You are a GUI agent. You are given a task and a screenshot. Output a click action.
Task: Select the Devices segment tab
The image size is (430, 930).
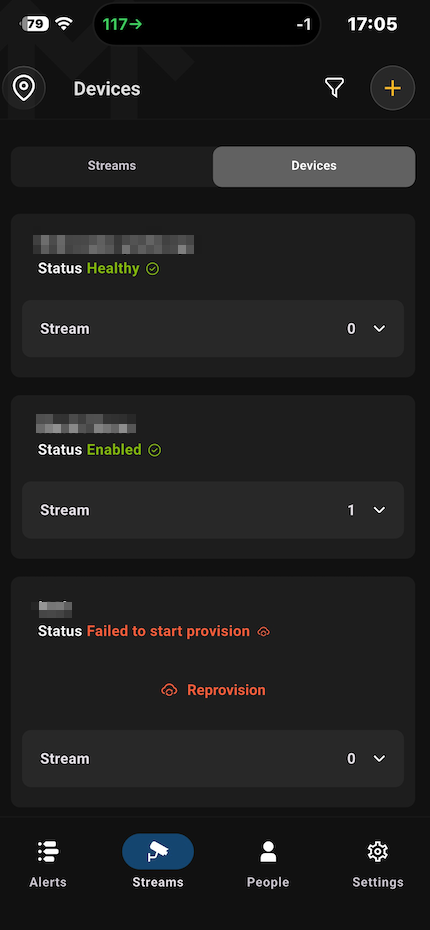click(314, 166)
